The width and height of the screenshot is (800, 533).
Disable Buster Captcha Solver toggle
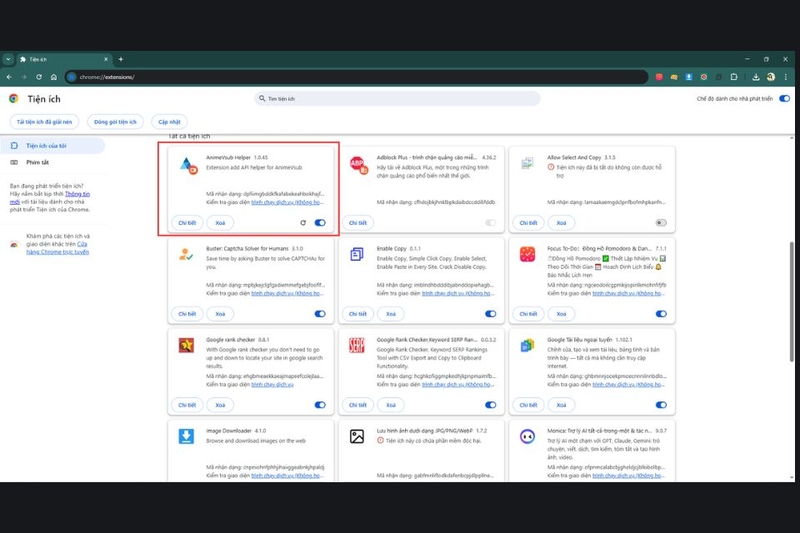(320, 314)
